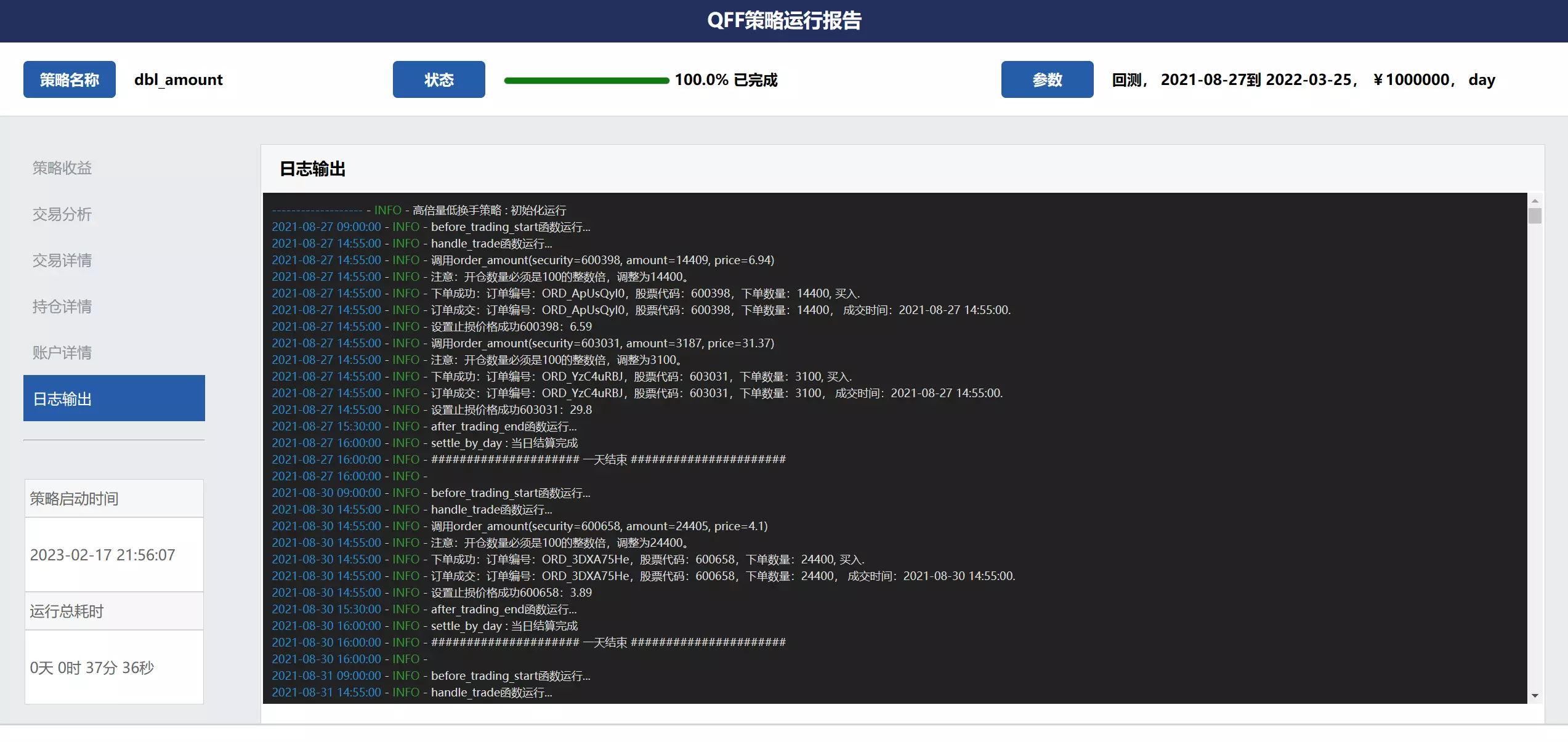Click the 100.0% 已完成 status text

(726, 80)
